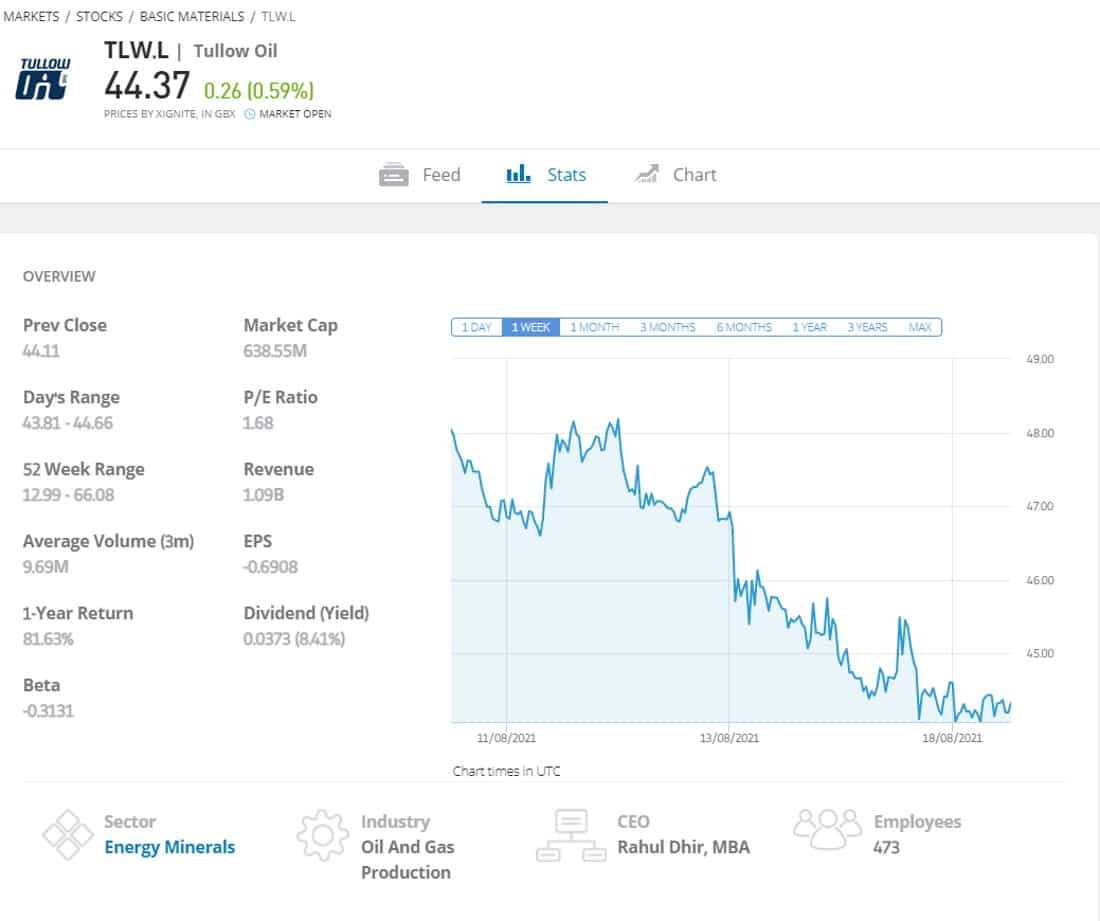
Task: Click the EPS value -0.6908
Action: [271, 567]
